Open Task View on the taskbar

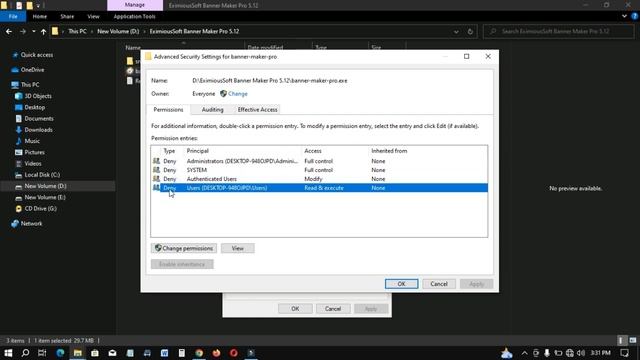pos(42,353)
